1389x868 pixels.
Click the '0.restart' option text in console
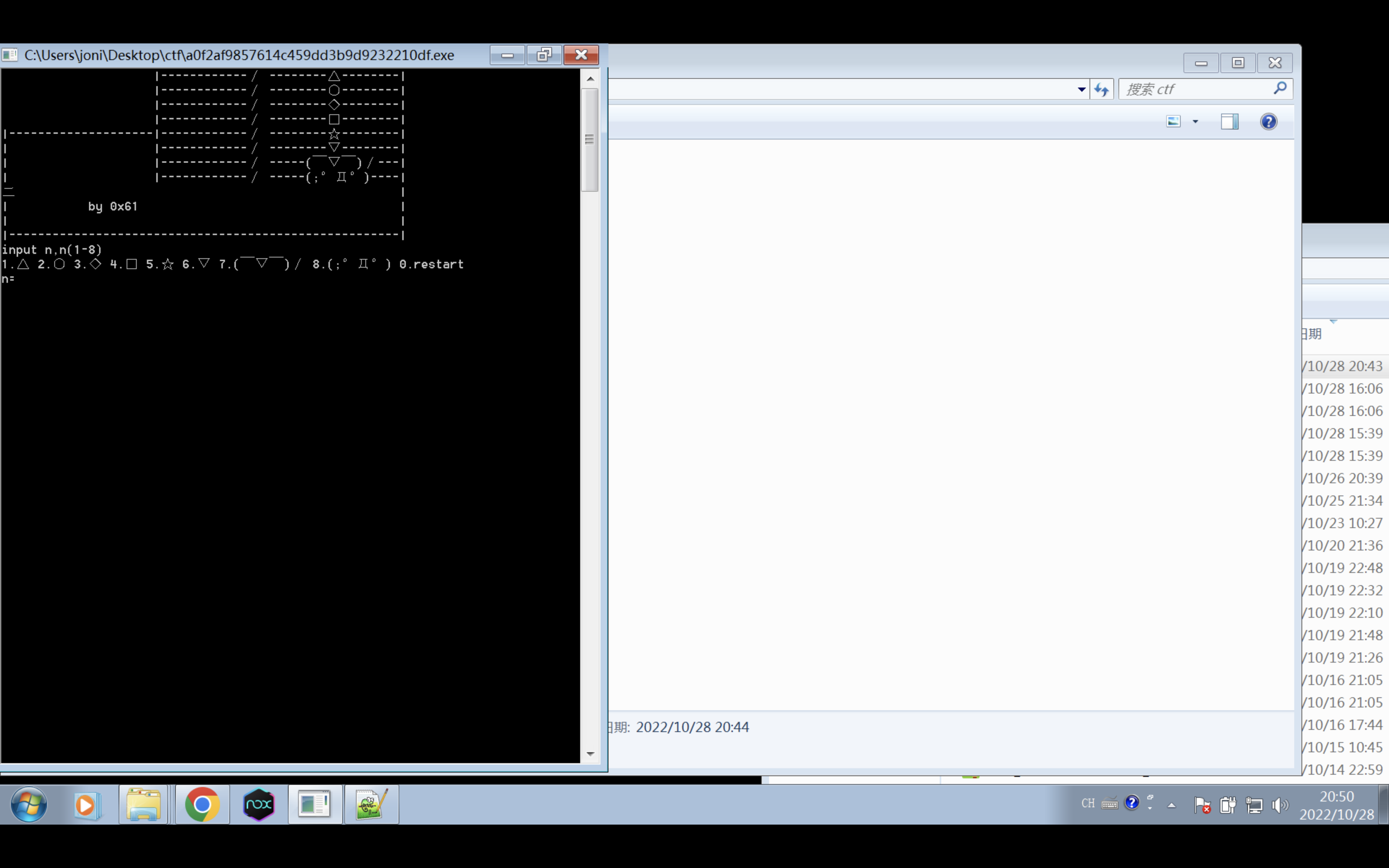[432, 264]
